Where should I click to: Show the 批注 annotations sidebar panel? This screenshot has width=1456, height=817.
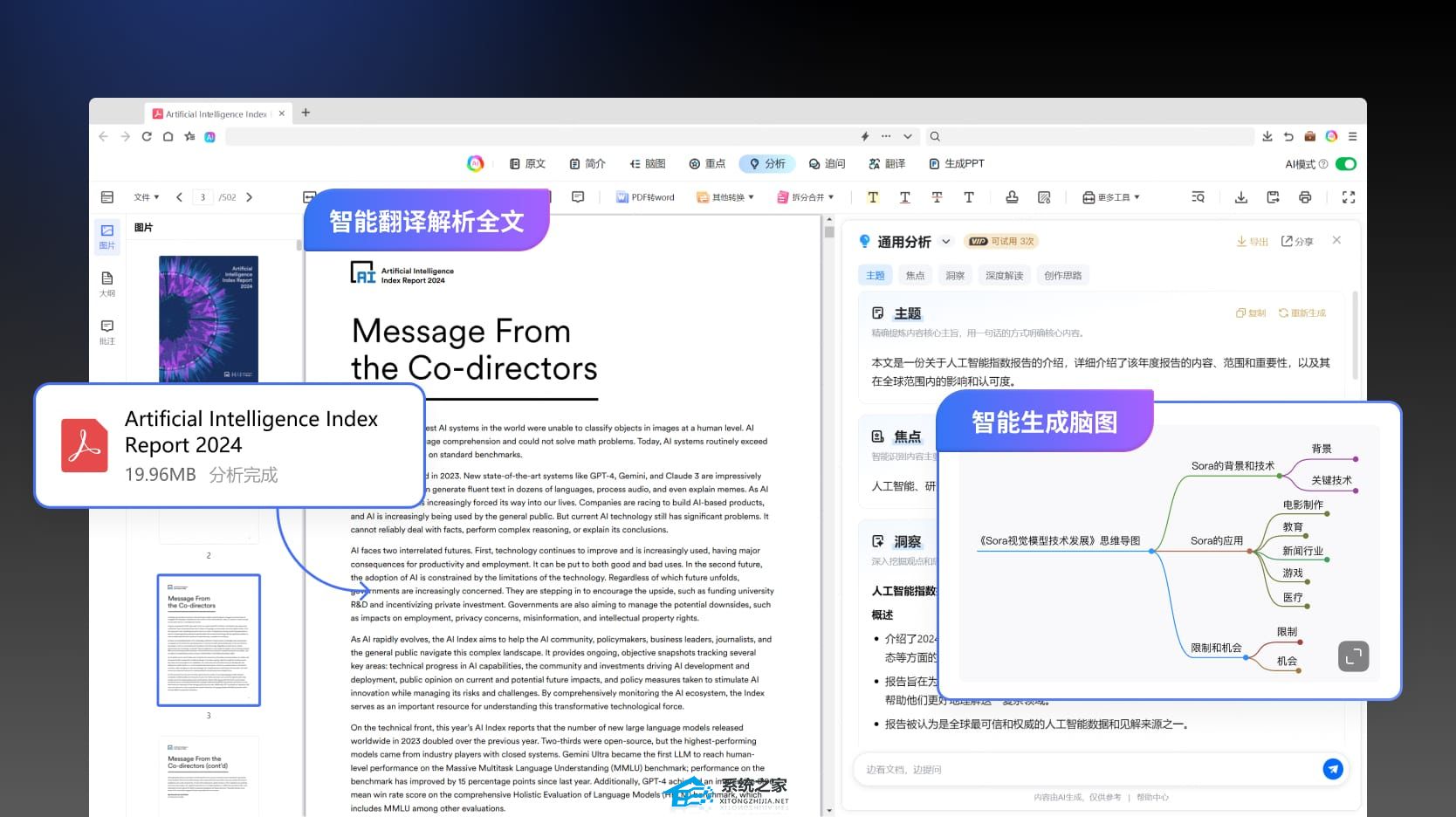[x=107, y=332]
